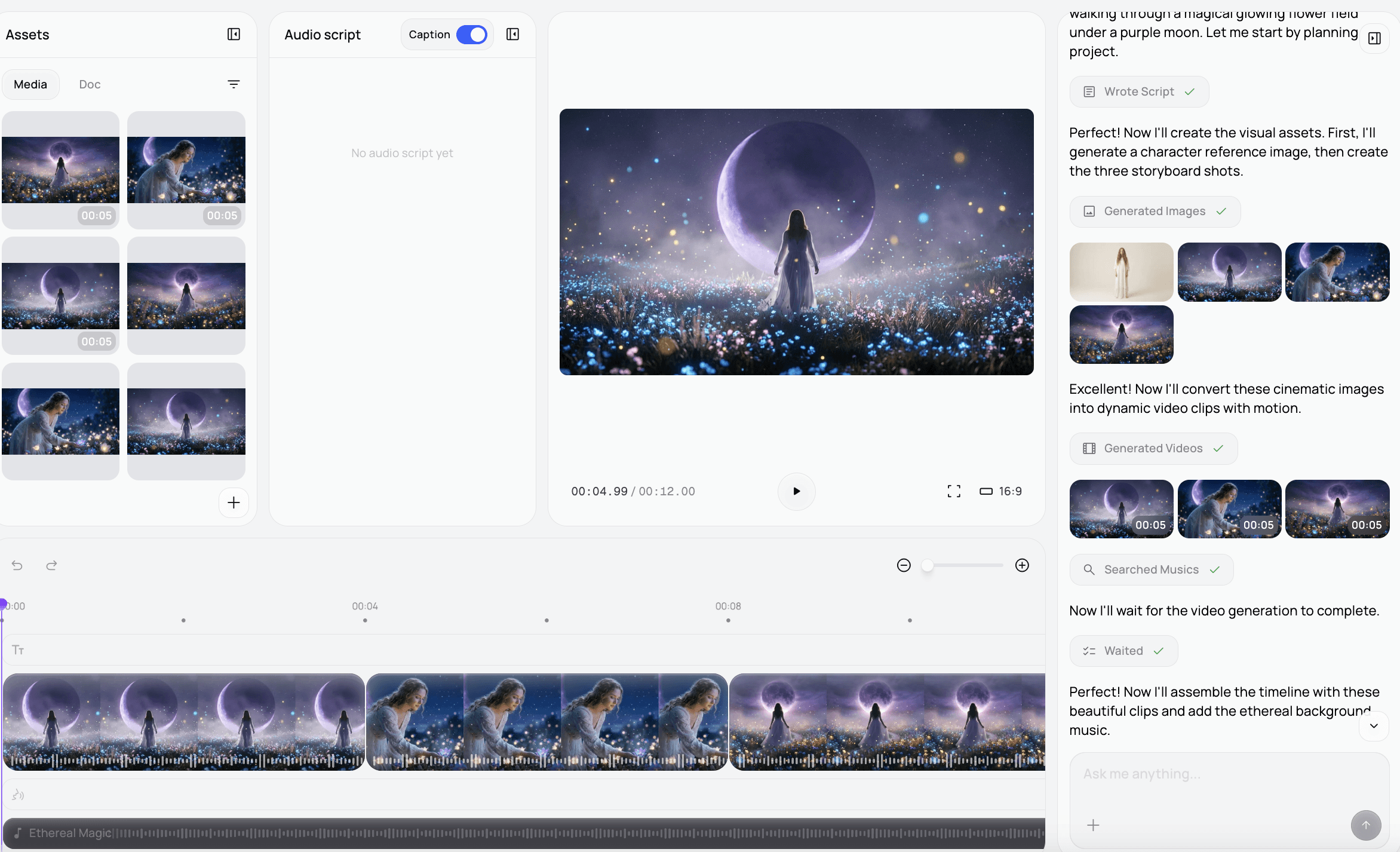1400x852 pixels.
Task: Click the undo arrow
Action: click(17, 565)
